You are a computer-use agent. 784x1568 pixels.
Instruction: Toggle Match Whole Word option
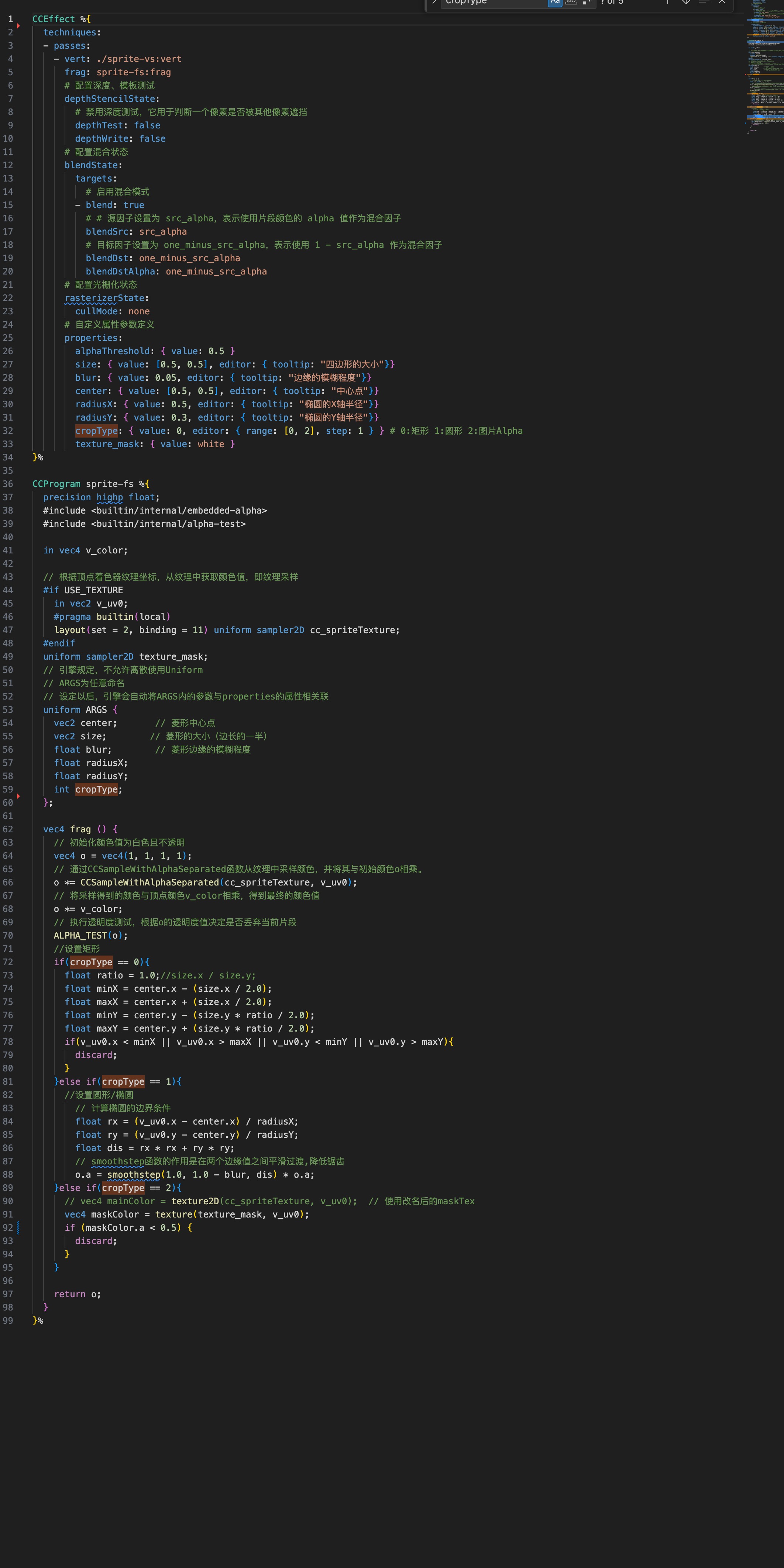tap(571, 3)
